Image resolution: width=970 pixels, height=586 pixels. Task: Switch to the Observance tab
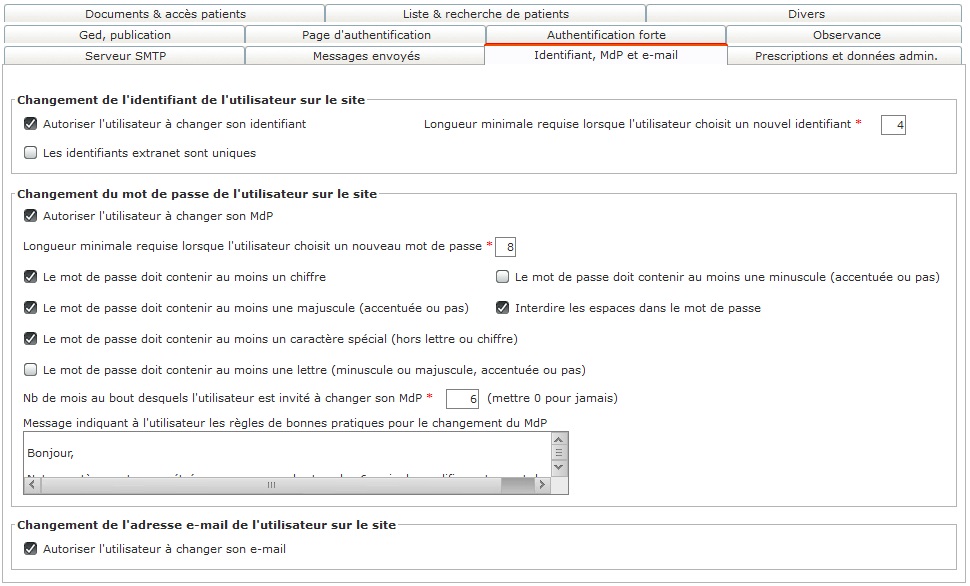coord(846,35)
